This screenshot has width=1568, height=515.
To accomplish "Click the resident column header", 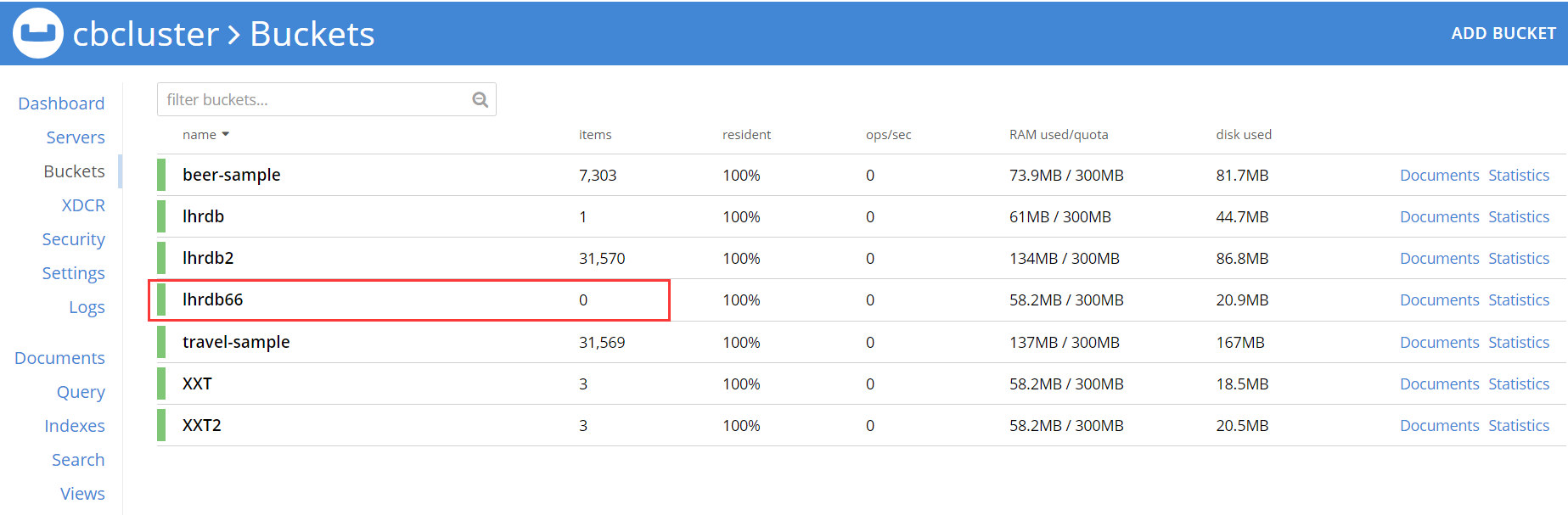I will 746,134.
